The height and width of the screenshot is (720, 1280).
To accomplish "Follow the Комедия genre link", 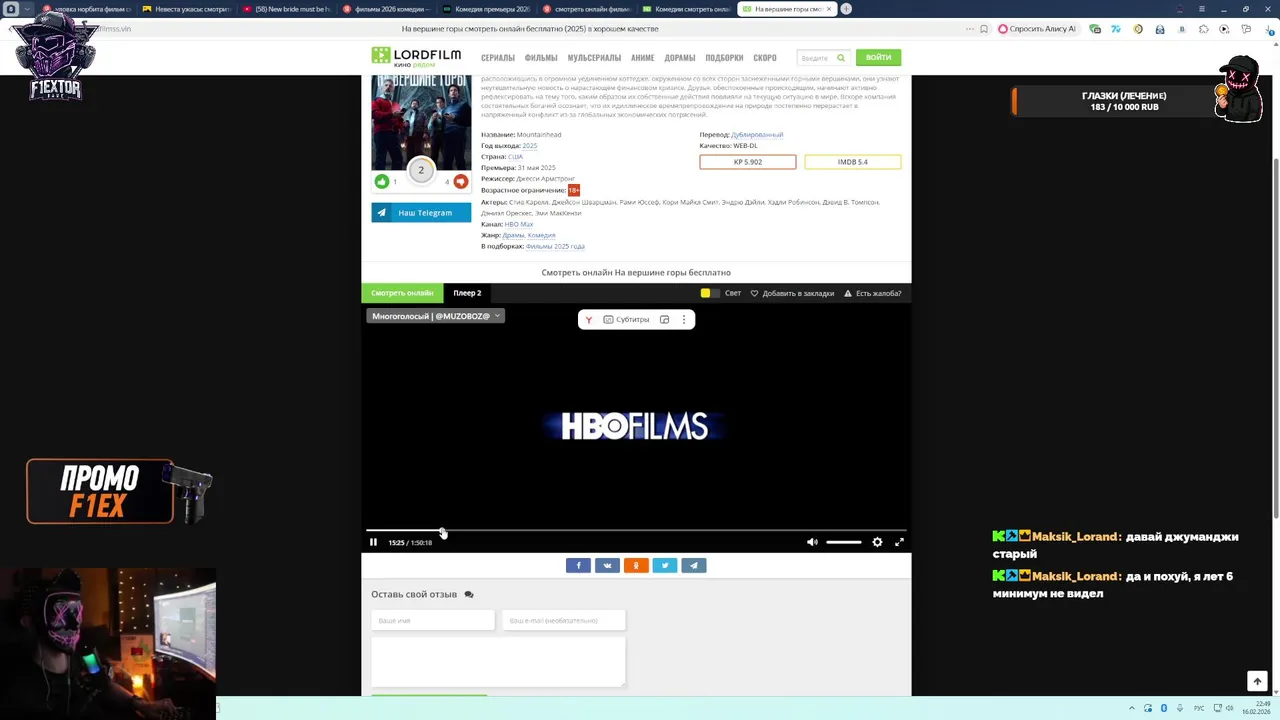I will point(542,235).
